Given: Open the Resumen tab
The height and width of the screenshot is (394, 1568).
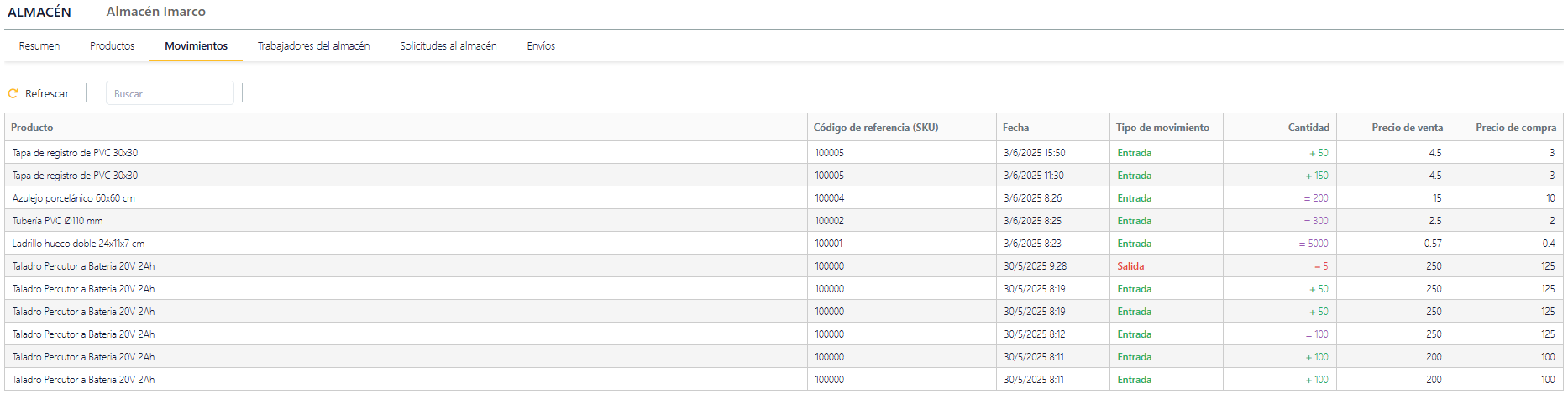Looking at the screenshot, I should tap(39, 46).
